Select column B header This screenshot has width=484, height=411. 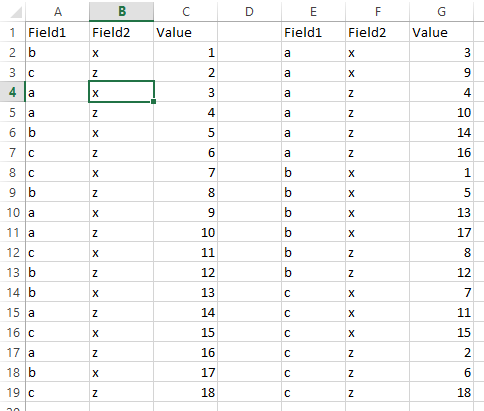122,11
